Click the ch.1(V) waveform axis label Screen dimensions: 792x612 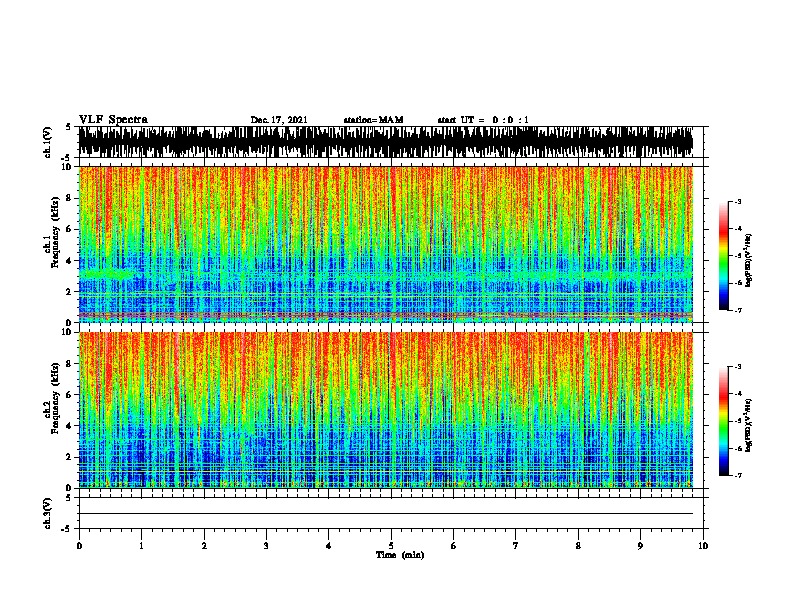pyautogui.click(x=48, y=142)
